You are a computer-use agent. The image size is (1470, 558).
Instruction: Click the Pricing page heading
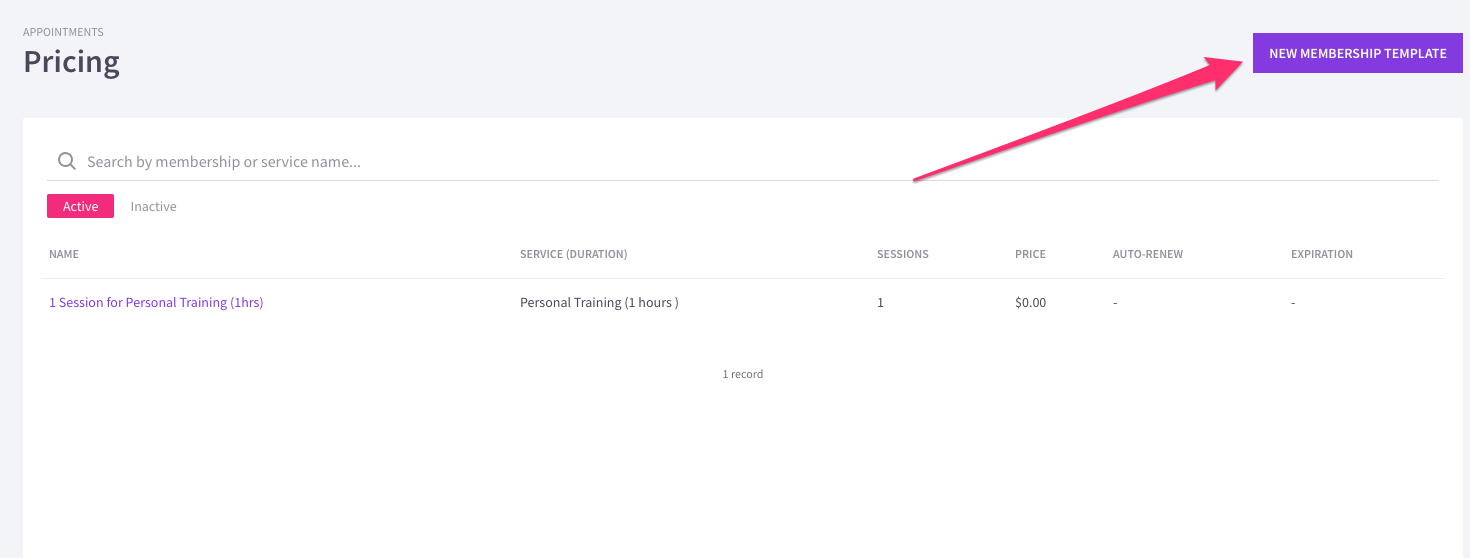click(71, 62)
